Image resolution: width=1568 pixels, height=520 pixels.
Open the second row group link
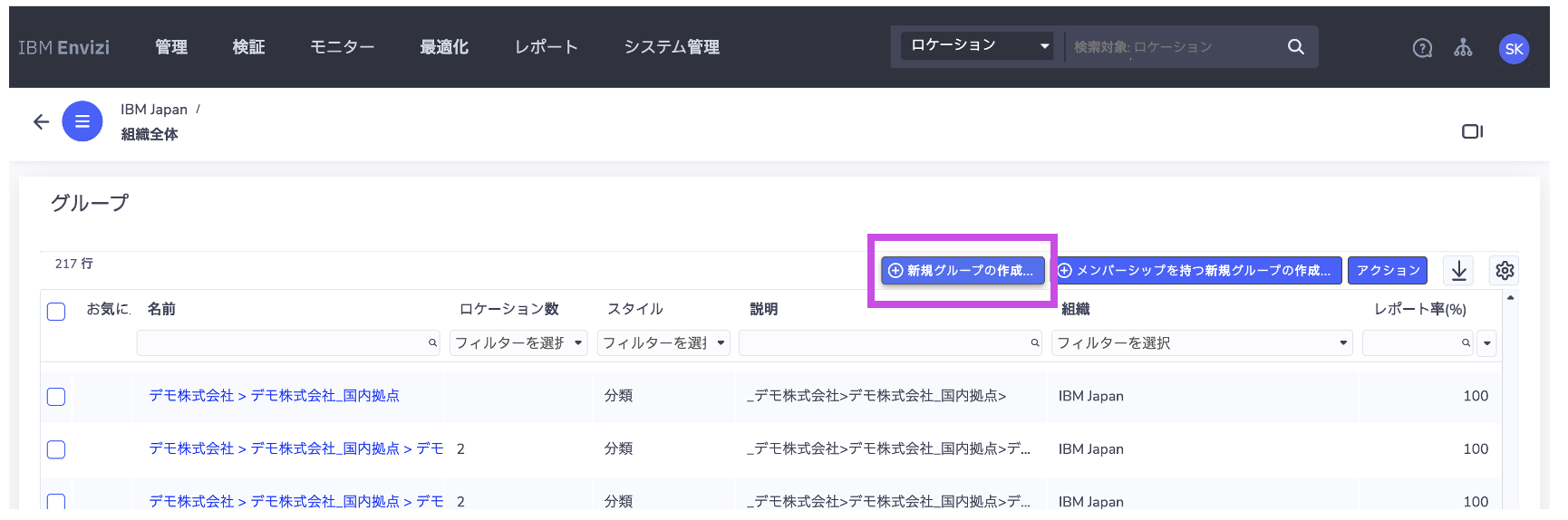[x=296, y=448]
